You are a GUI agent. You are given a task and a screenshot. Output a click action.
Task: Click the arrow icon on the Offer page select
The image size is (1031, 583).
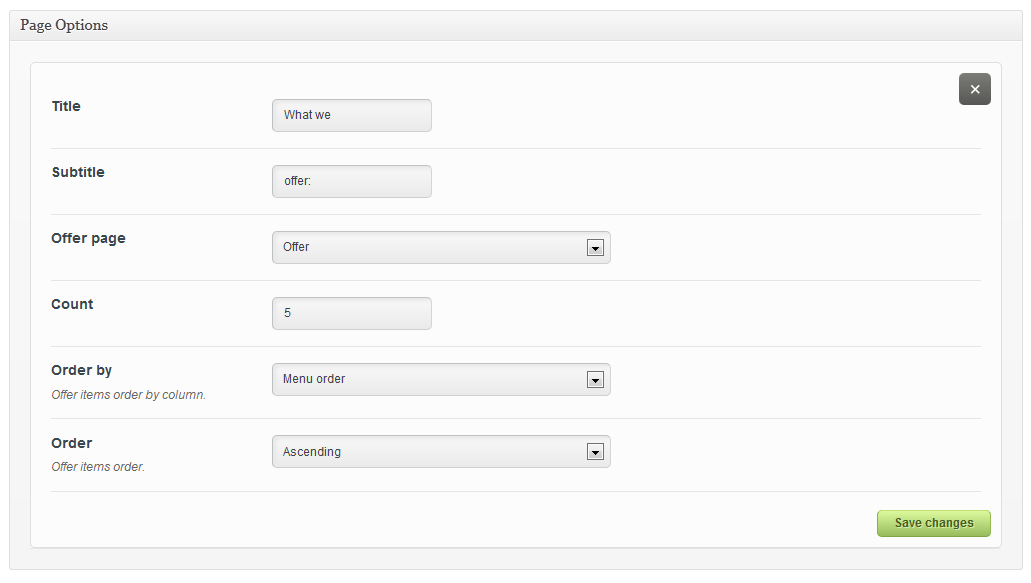[x=595, y=248]
